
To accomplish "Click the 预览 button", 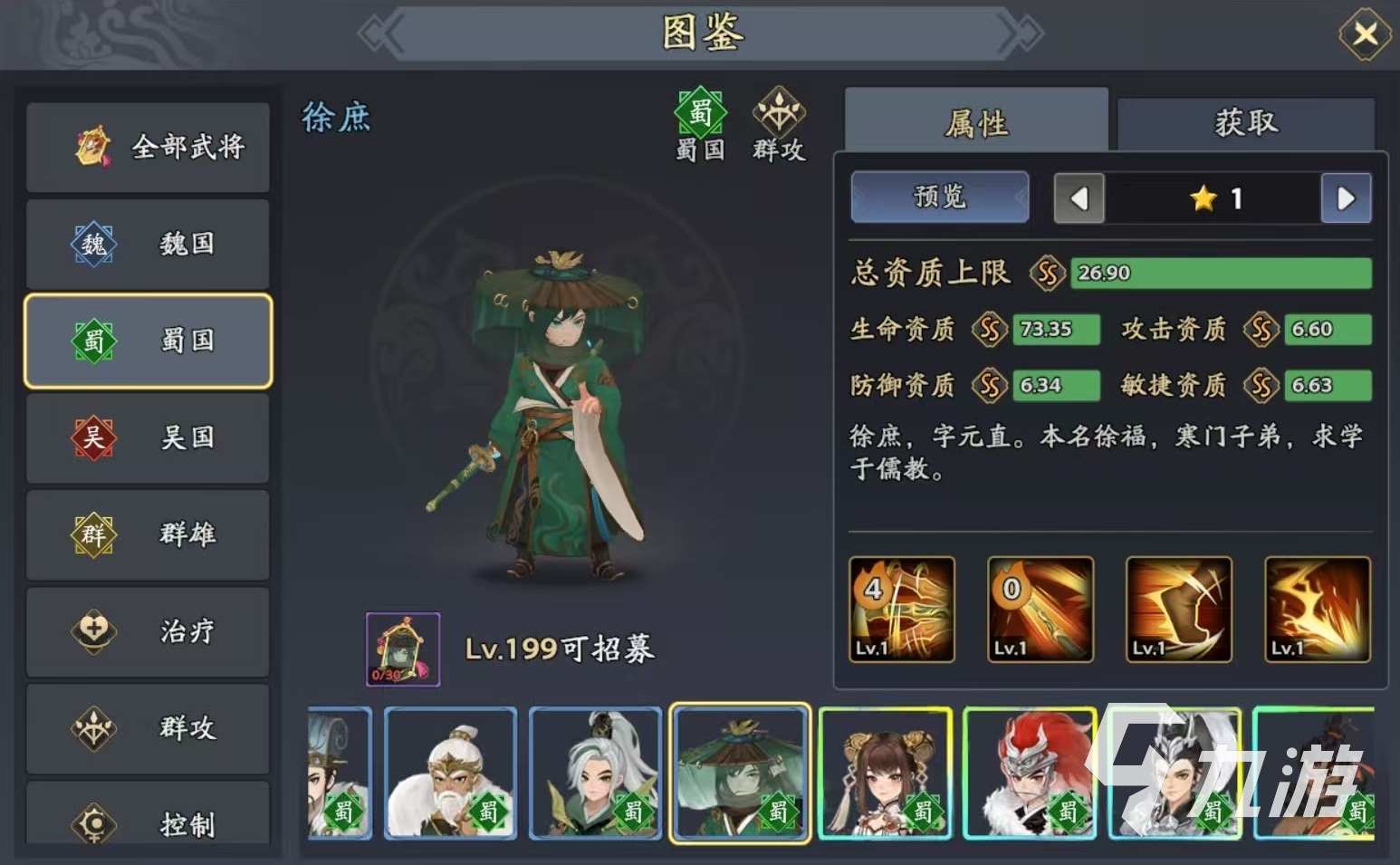I will (x=940, y=197).
